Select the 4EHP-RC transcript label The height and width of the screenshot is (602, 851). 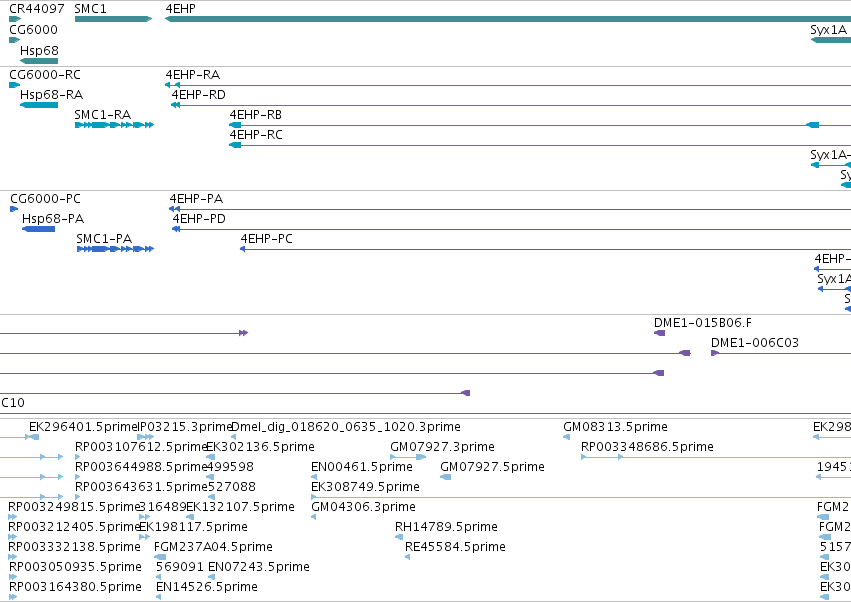256,135
